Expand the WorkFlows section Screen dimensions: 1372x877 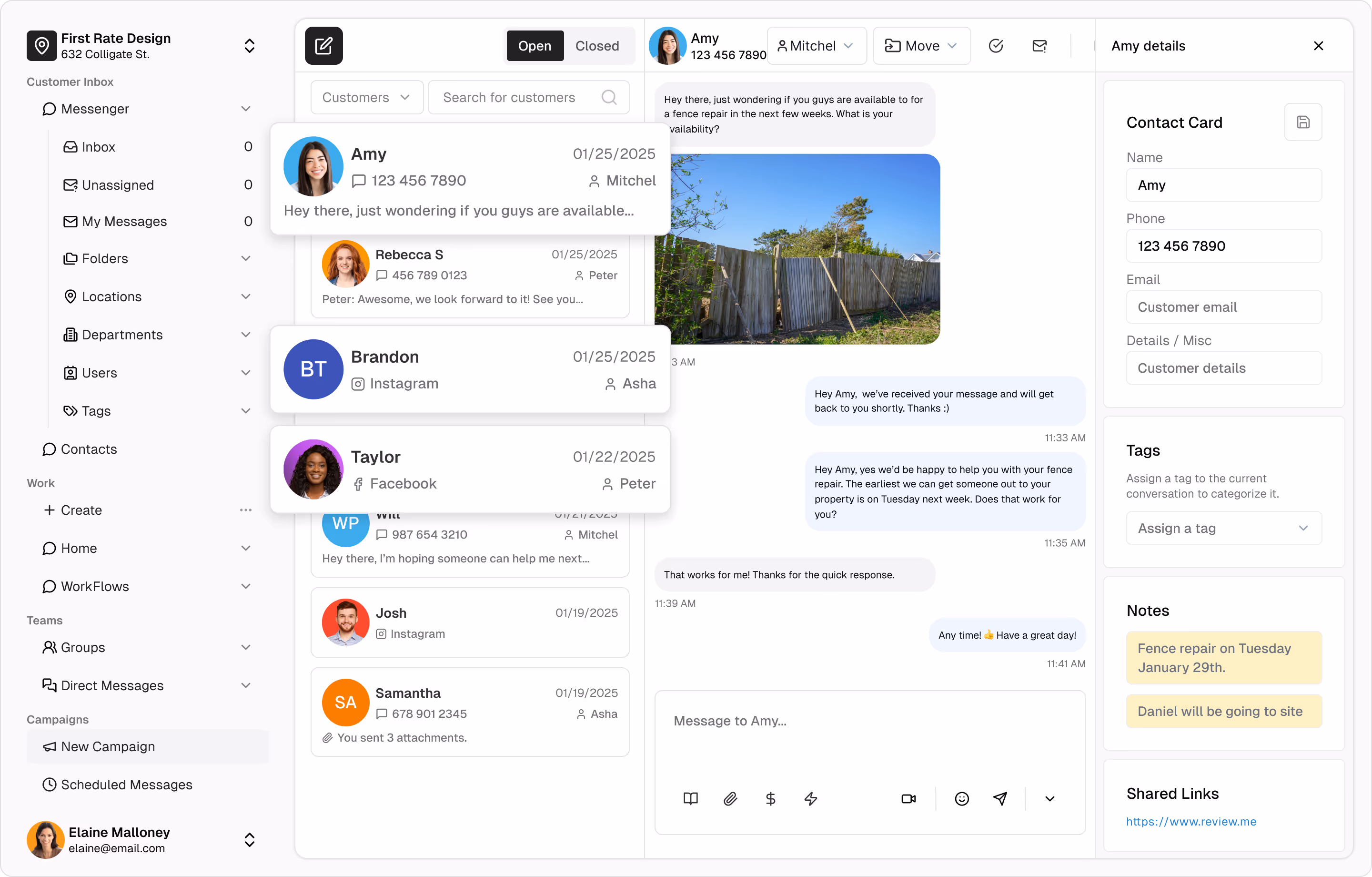coord(245,586)
